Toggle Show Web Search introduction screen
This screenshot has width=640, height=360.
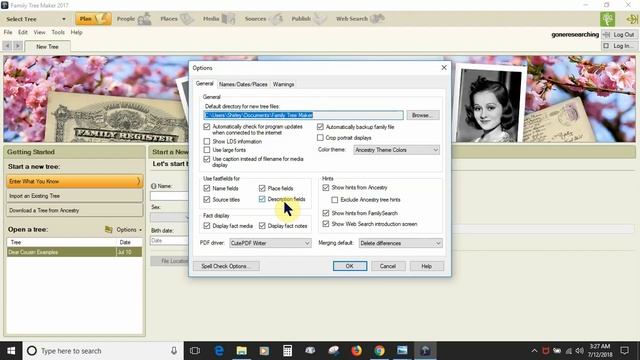tap(326, 224)
